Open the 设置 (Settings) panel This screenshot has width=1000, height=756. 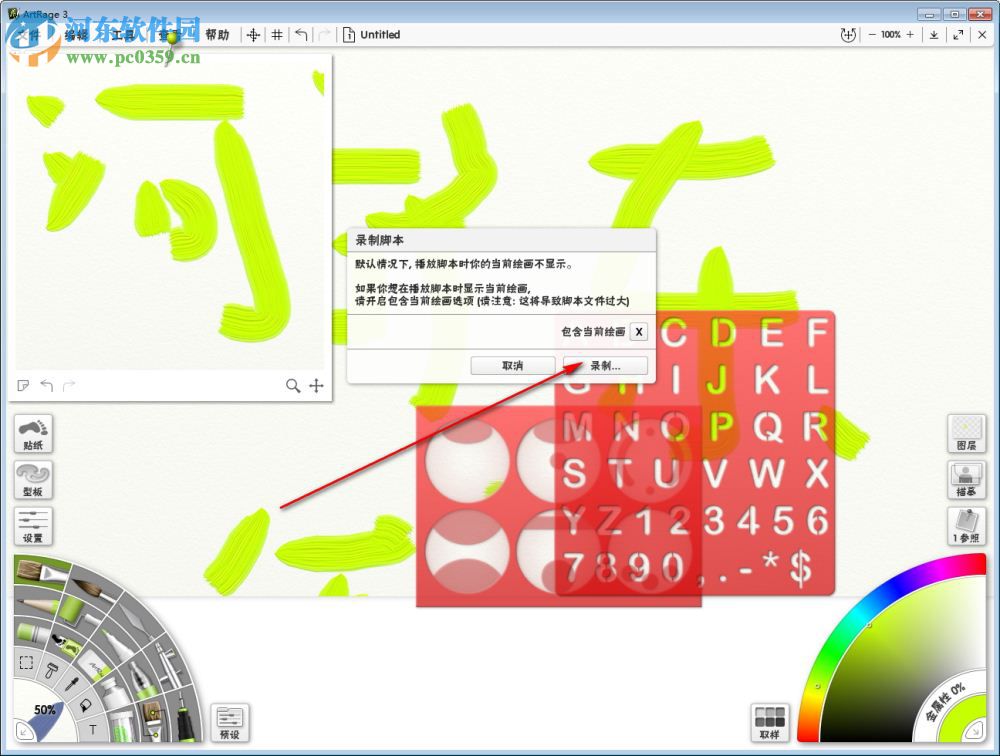[32, 524]
